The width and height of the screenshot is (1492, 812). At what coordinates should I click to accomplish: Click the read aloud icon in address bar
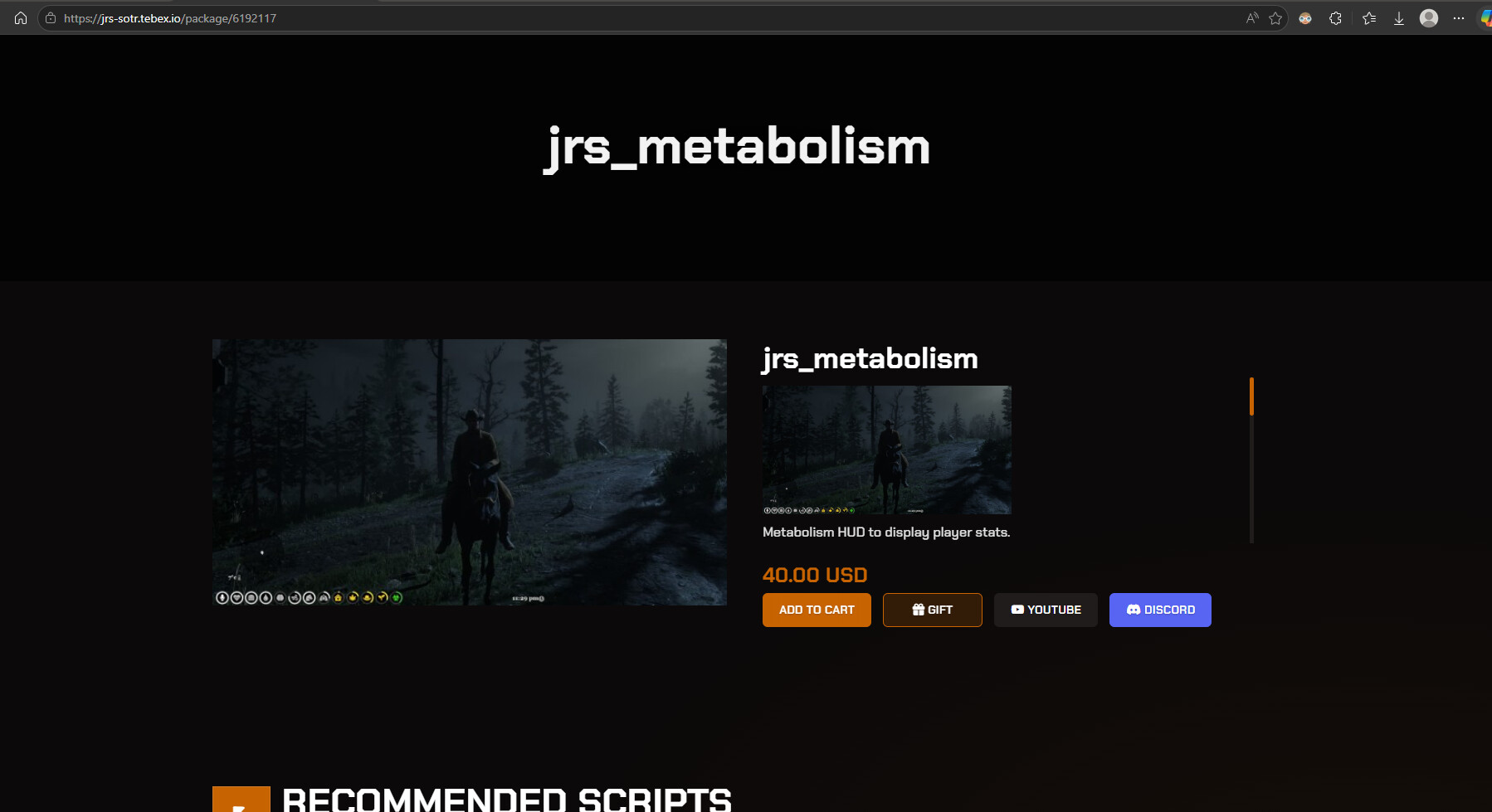1252,18
